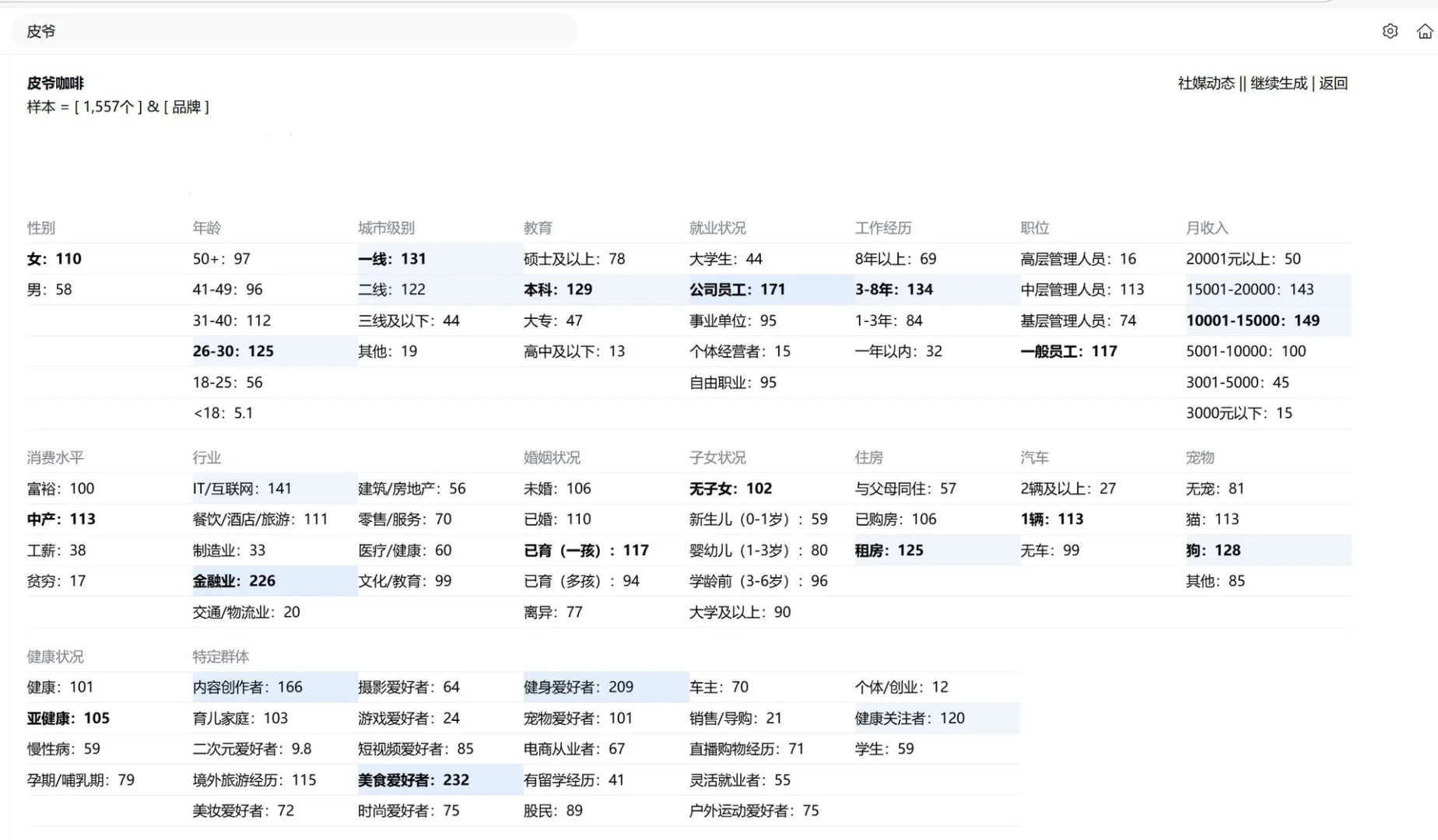This screenshot has width=1438, height=840.
Task: Select <18: 5.1 age row
Action: click(223, 413)
